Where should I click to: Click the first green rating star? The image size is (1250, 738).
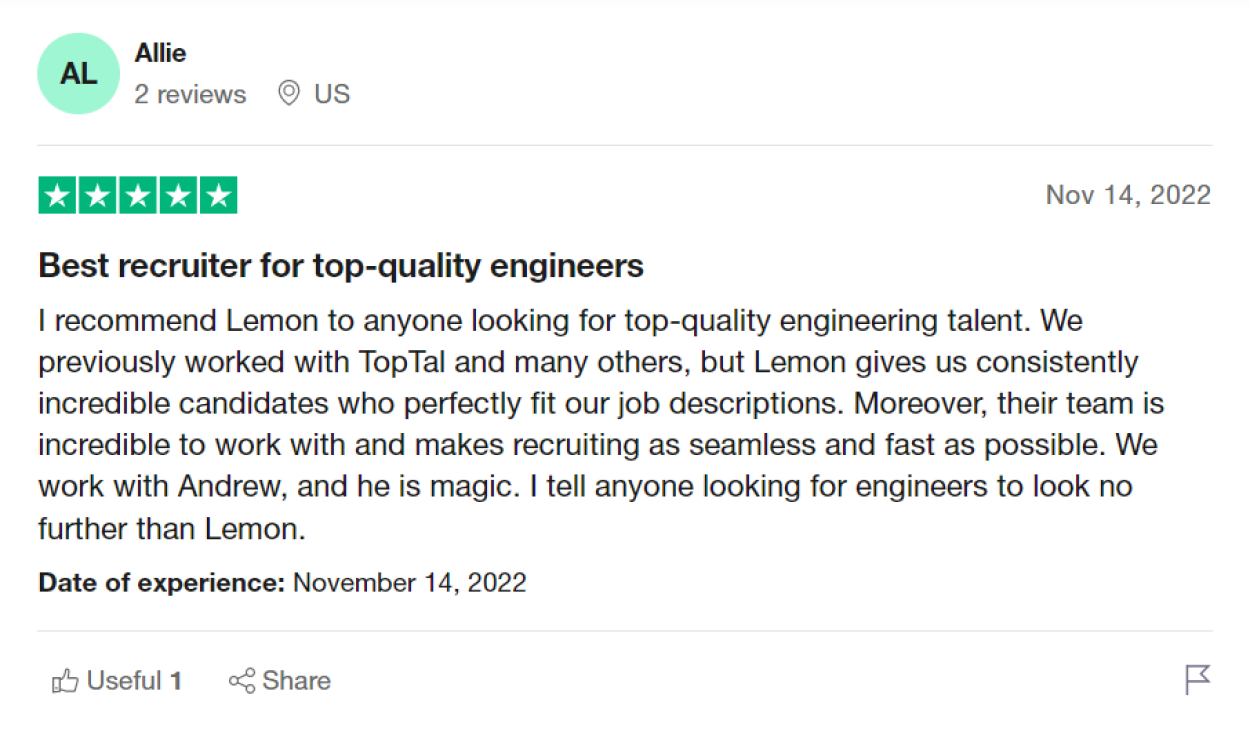pos(58,195)
